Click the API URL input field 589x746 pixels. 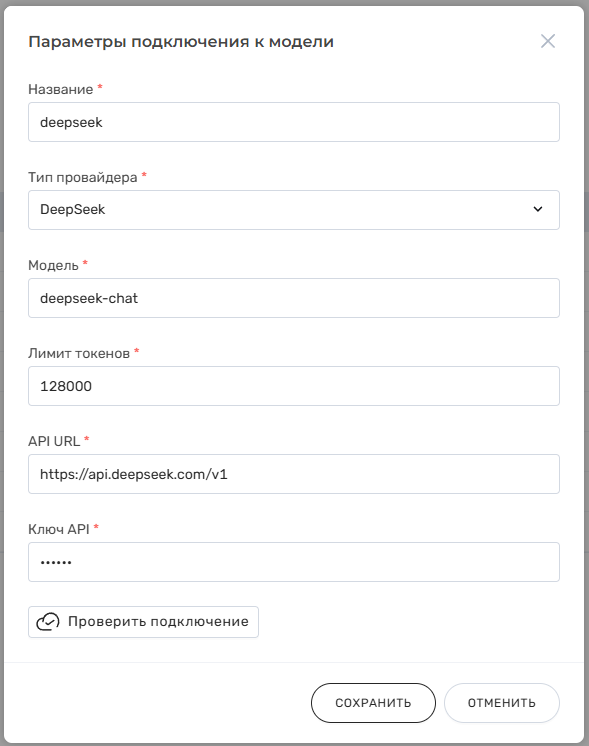(294, 474)
